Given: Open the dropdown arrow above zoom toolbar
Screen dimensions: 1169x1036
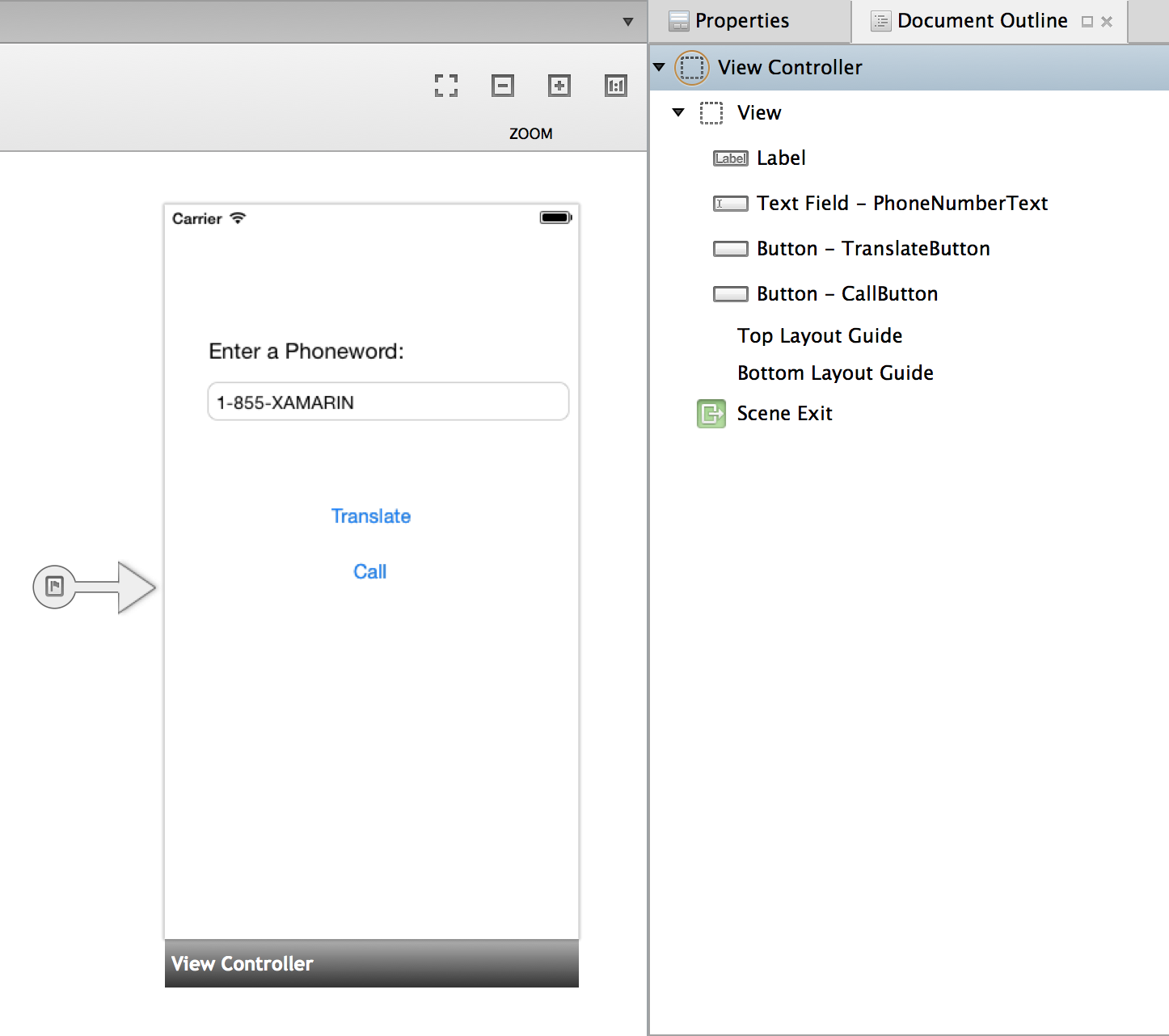Looking at the screenshot, I should click(x=628, y=22).
